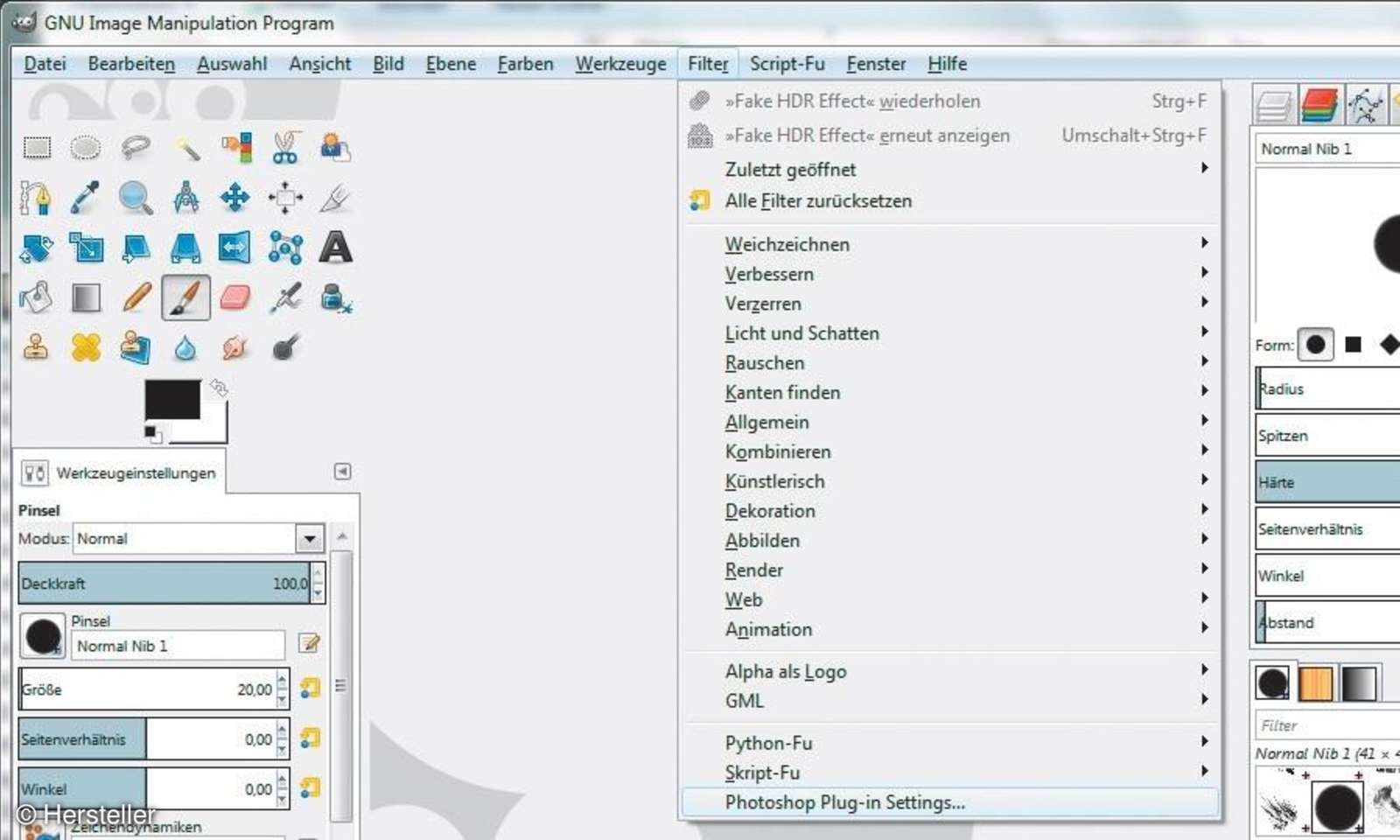Open the Modus dropdown showing Normal

[x=308, y=538]
